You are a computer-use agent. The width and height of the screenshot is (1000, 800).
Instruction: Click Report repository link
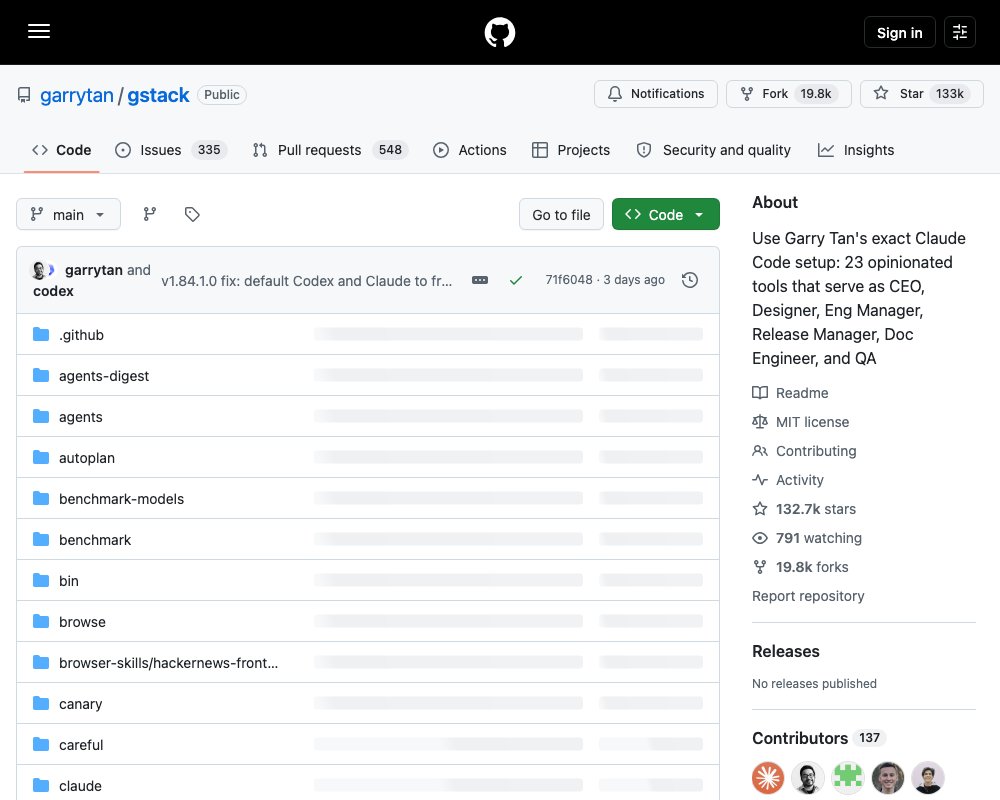[x=808, y=596]
